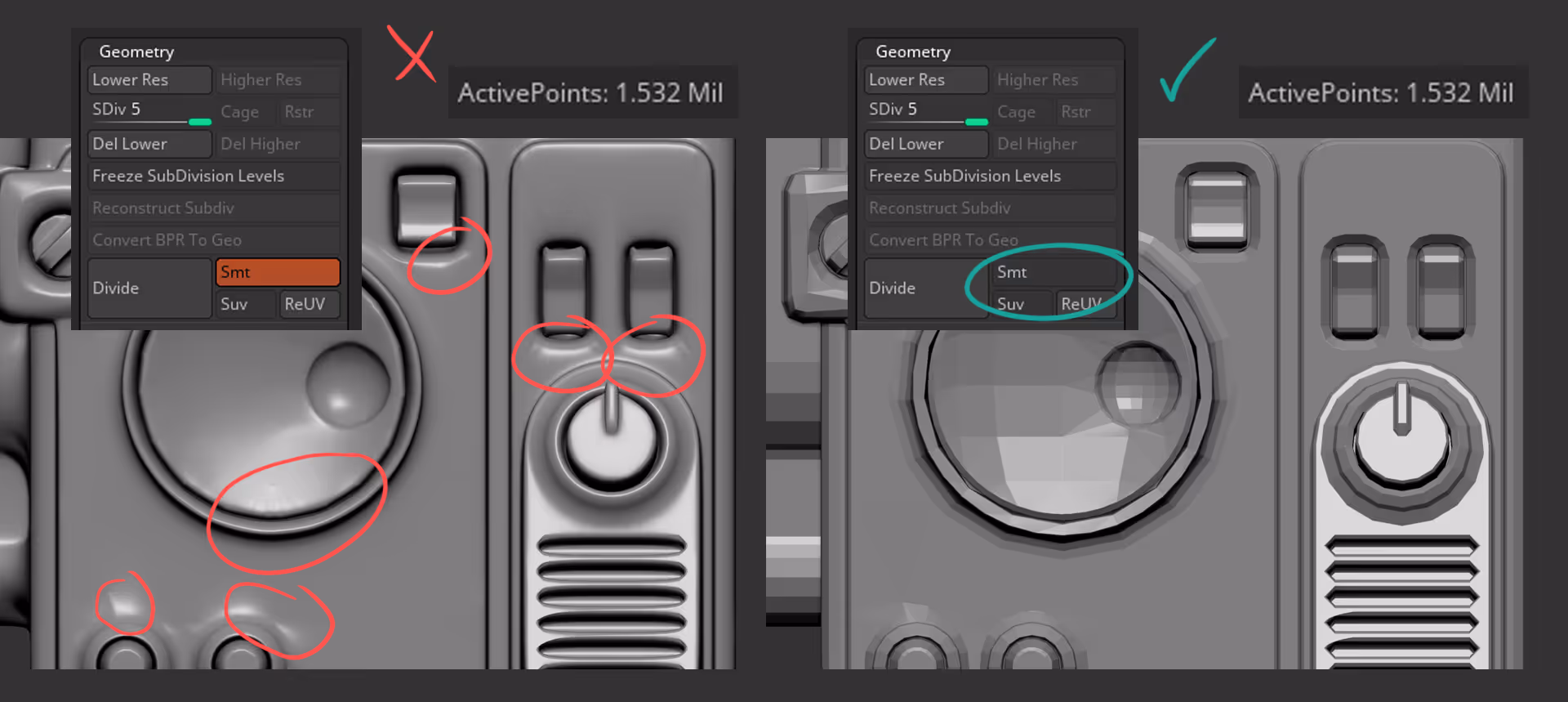
Task: Click Lower Res in the left panel
Action: (149, 80)
